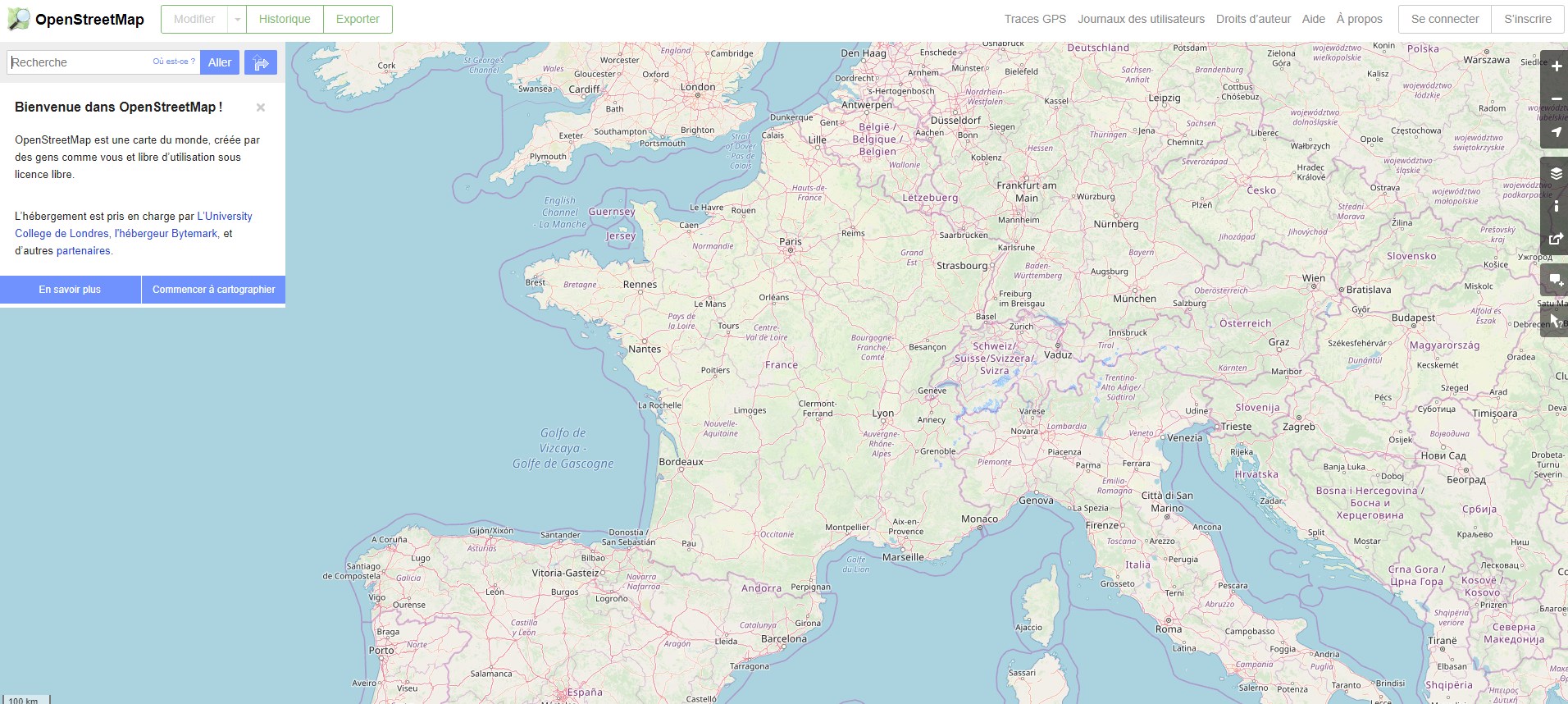Open the Exporter tab
1568x704 pixels.
pos(358,19)
